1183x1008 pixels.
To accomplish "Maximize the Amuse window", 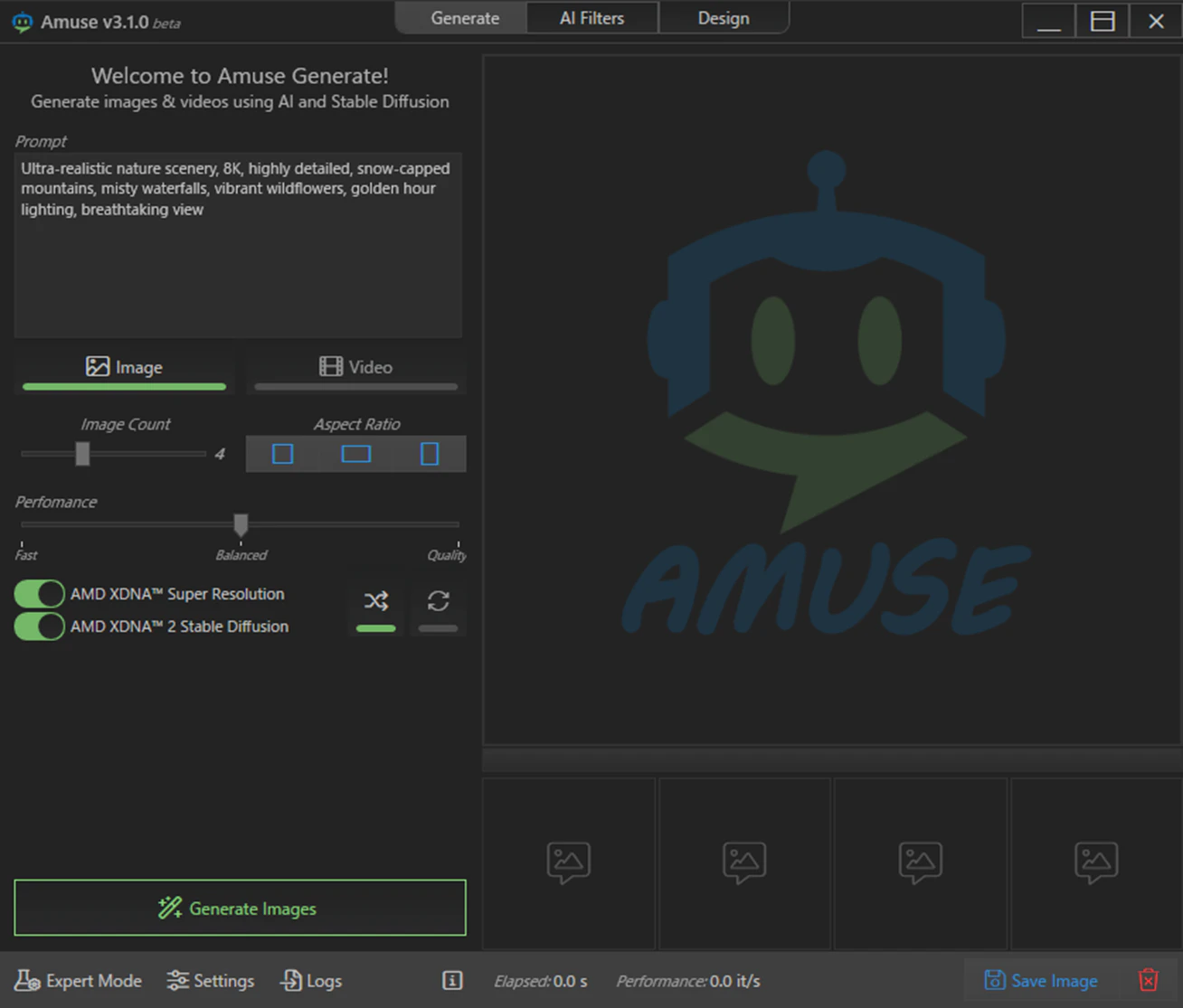I will point(1103,21).
